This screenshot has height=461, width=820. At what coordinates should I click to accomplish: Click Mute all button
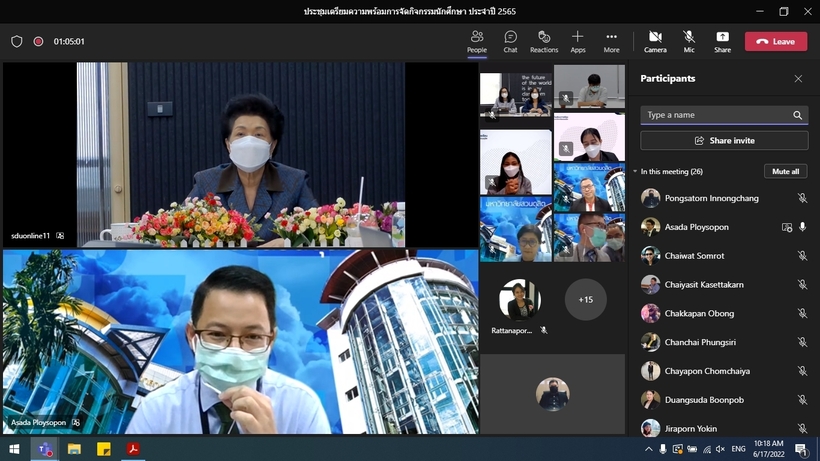(x=785, y=171)
